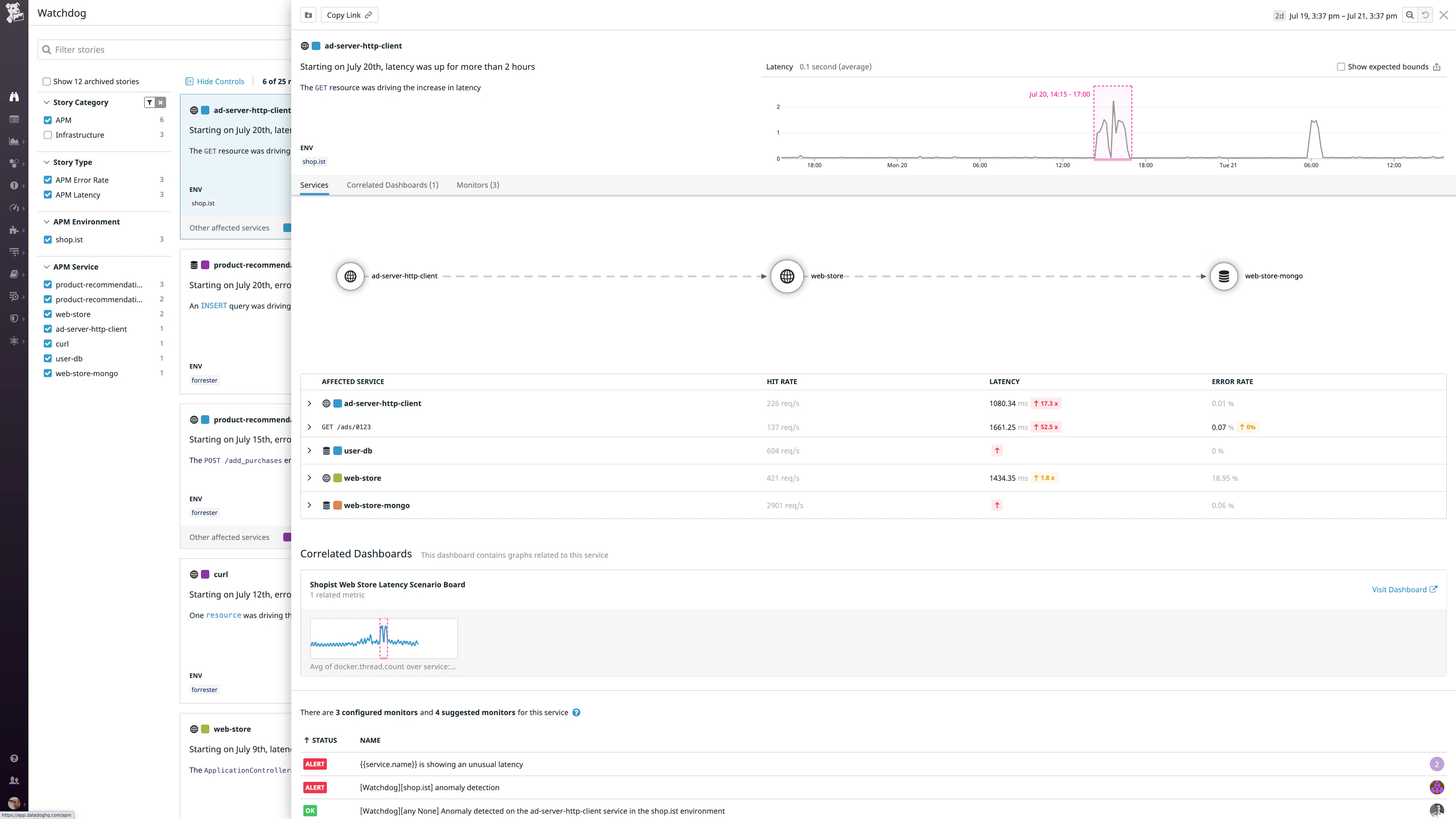
Task: Enable Show expected bounds checkbox
Action: point(1341,67)
